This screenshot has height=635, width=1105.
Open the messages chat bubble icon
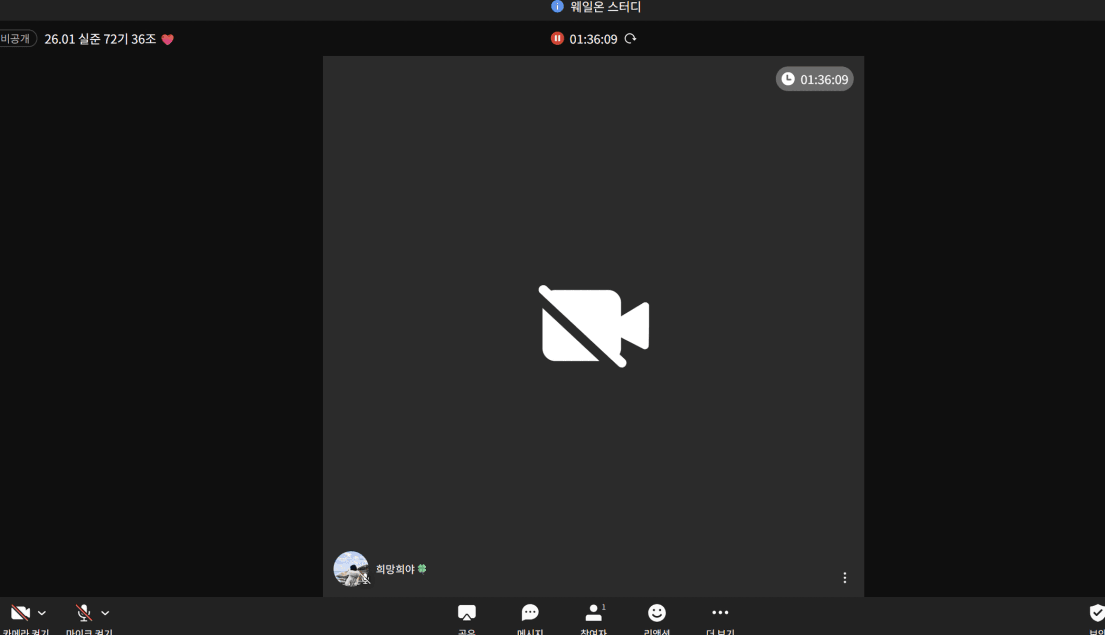[x=530, y=613]
